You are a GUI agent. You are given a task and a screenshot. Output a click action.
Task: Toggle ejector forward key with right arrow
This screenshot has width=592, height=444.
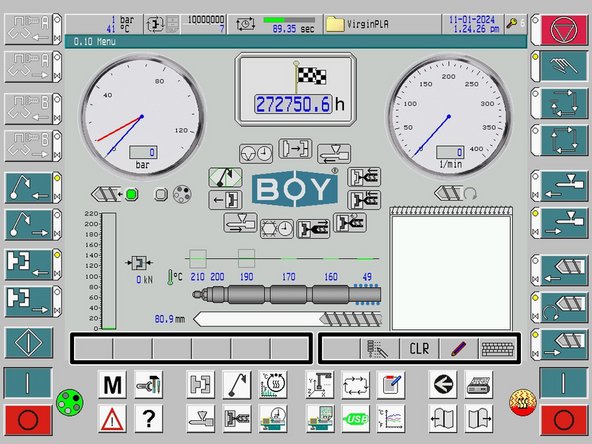[29, 225]
